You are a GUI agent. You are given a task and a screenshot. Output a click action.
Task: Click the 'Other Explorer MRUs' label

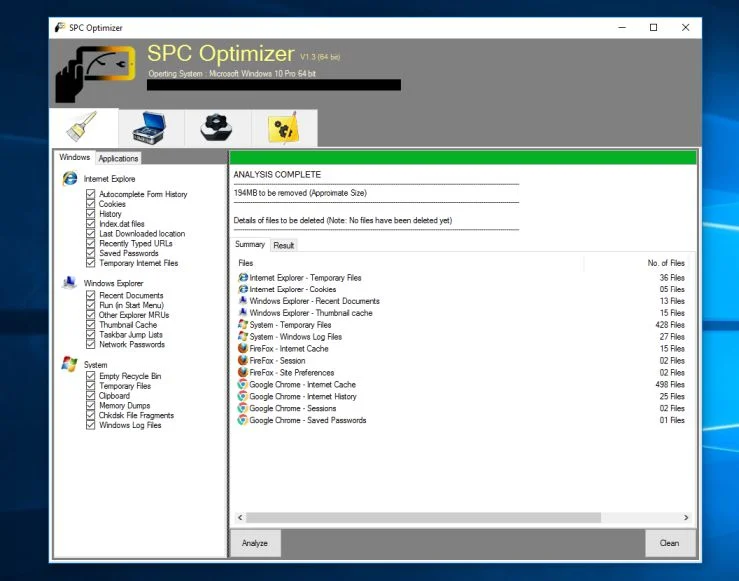[x=134, y=315]
